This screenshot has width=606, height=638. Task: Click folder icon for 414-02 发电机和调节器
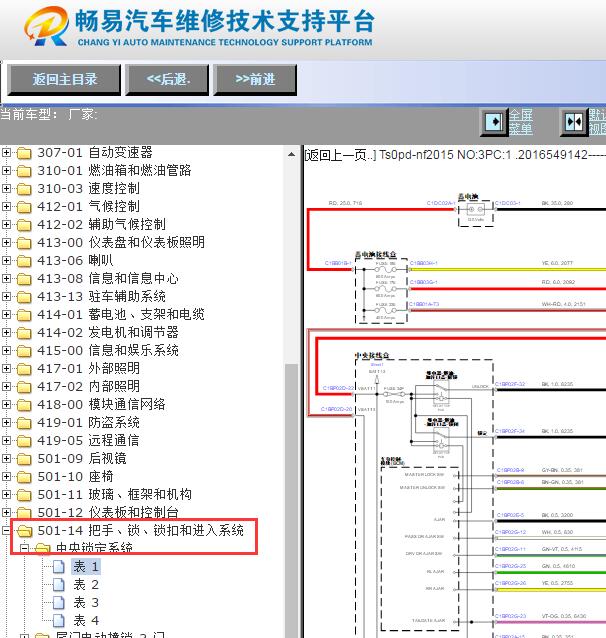click(24, 333)
